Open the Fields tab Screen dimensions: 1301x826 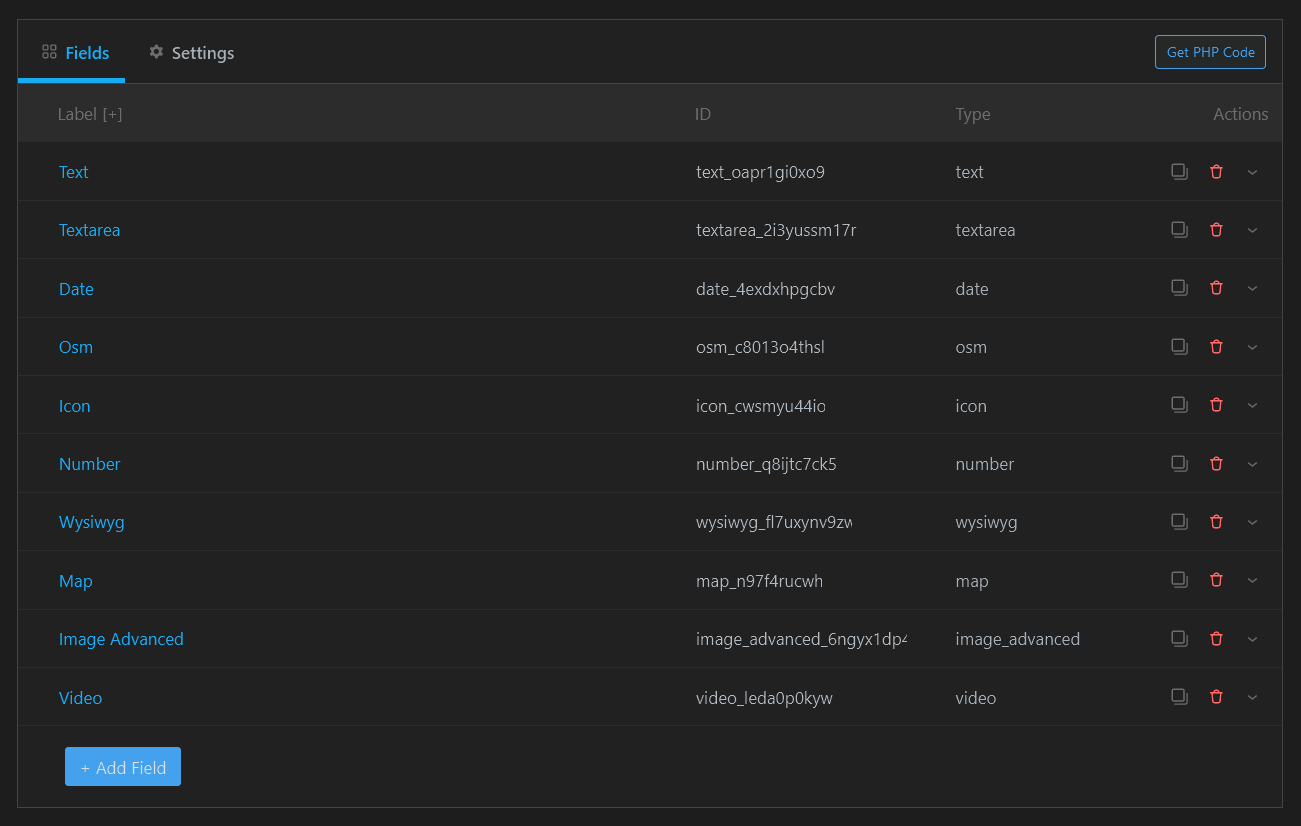click(x=75, y=53)
